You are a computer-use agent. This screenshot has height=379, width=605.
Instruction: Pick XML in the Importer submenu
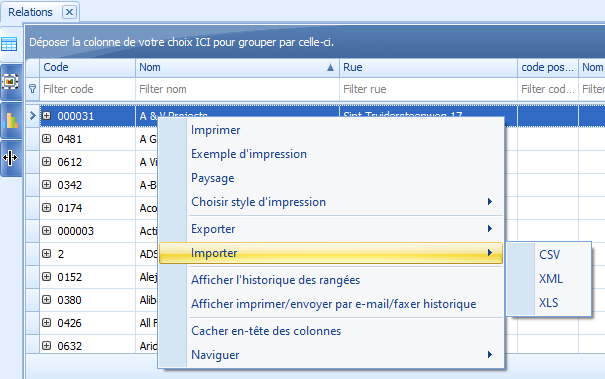point(549,279)
